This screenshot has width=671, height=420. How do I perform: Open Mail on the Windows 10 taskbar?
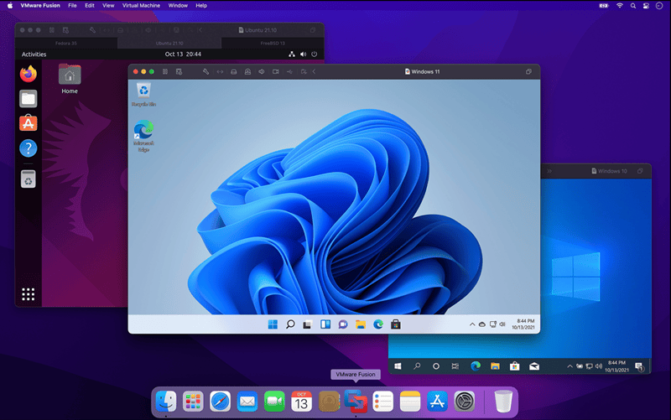pos(534,366)
